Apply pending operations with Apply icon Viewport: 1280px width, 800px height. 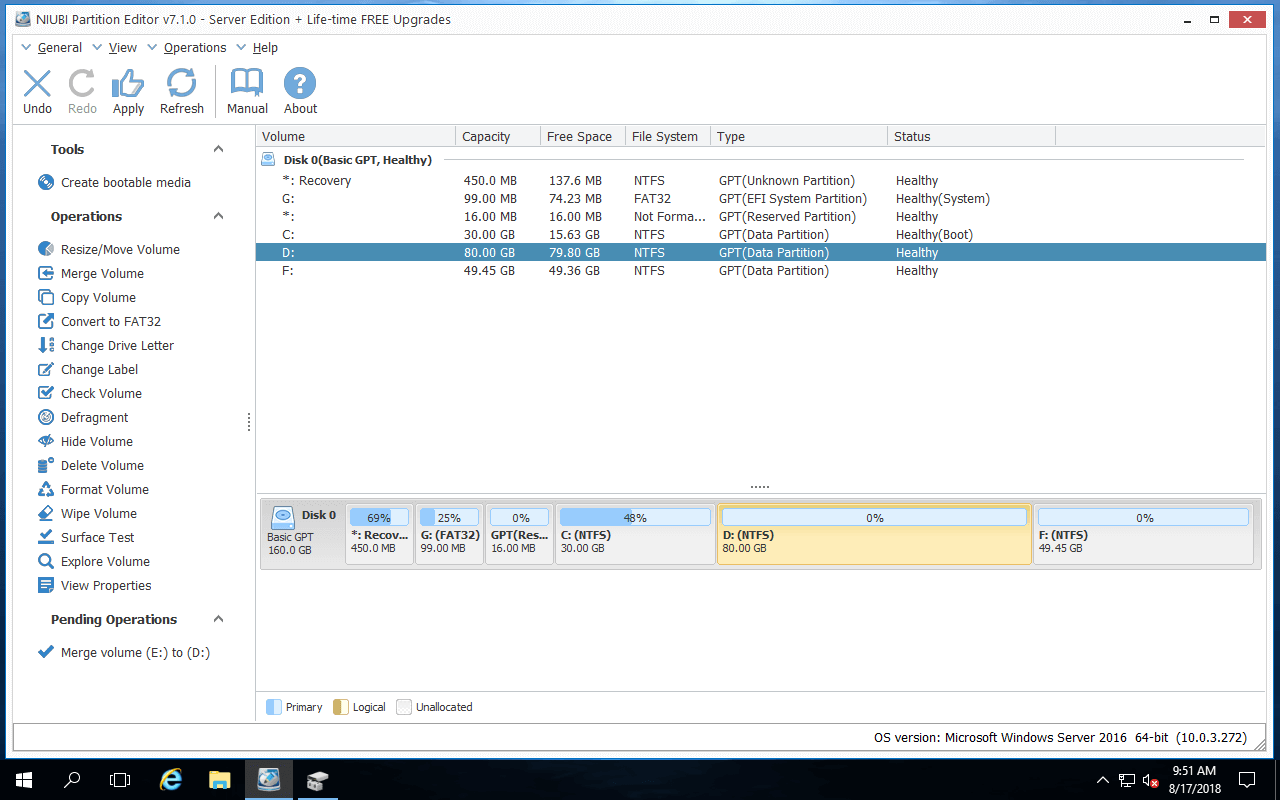(x=128, y=84)
